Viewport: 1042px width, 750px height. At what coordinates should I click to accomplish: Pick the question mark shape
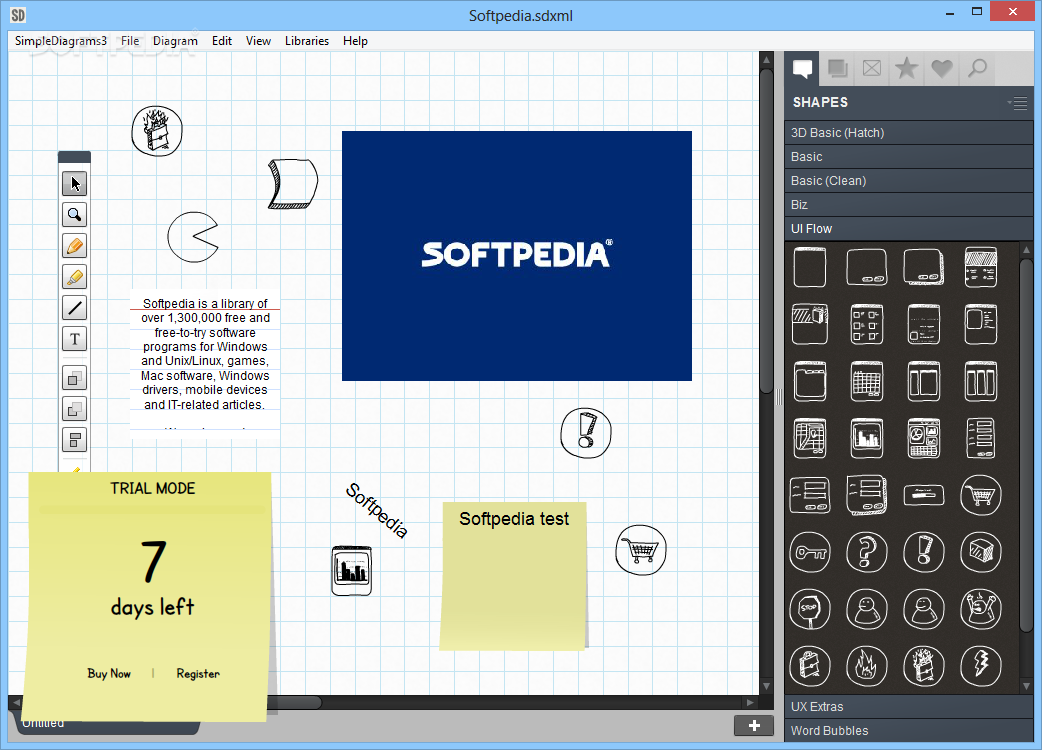click(x=867, y=552)
